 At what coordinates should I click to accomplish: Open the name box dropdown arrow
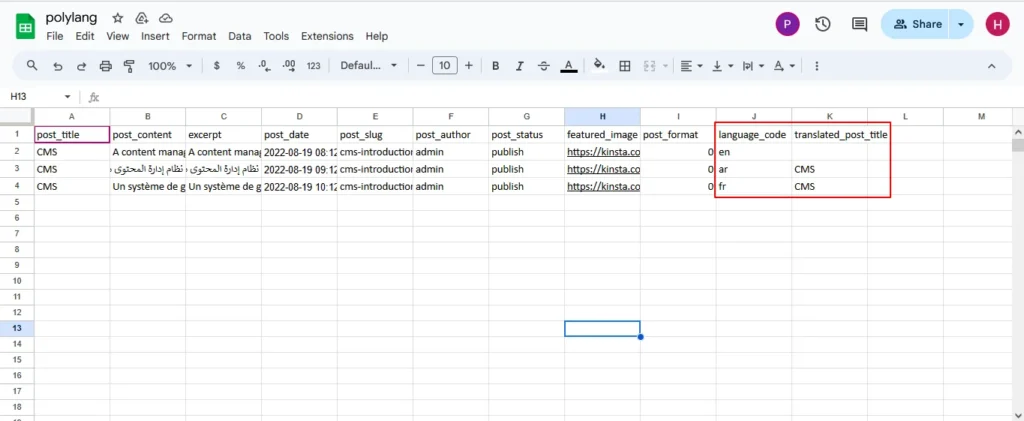67,97
